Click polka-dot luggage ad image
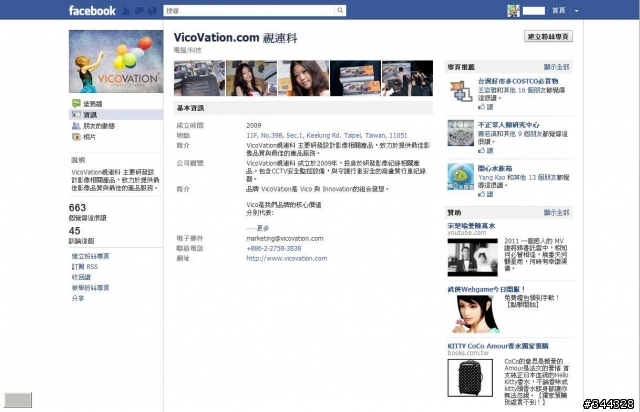640x412 pixels. point(470,378)
